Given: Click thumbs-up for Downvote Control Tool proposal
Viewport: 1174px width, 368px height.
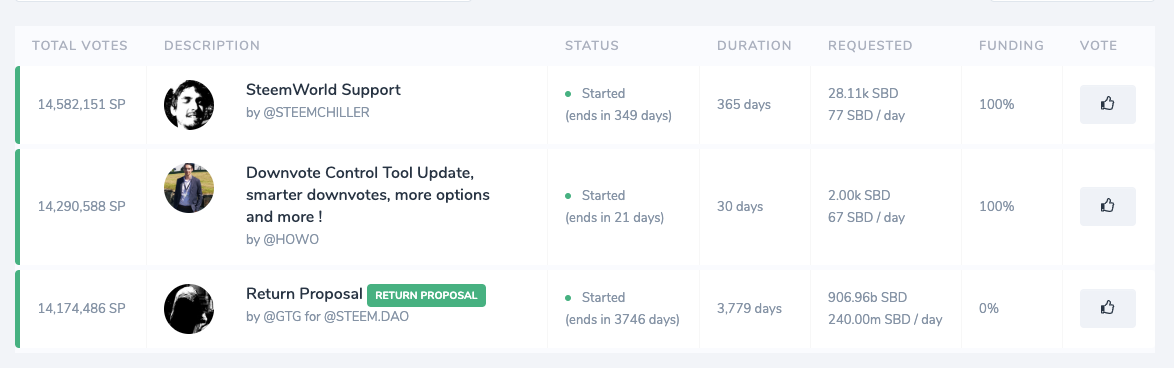Looking at the screenshot, I should coord(1107,206).
